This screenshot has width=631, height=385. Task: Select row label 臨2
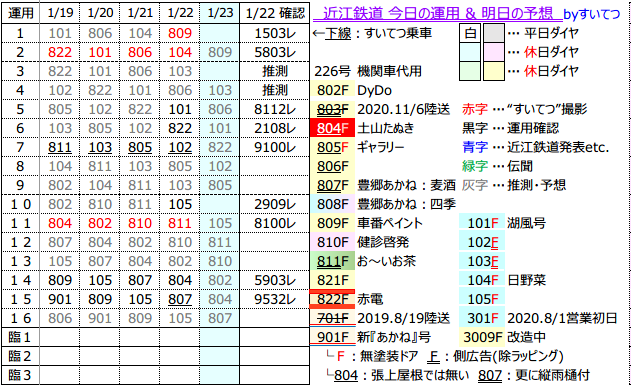[x=21, y=356]
